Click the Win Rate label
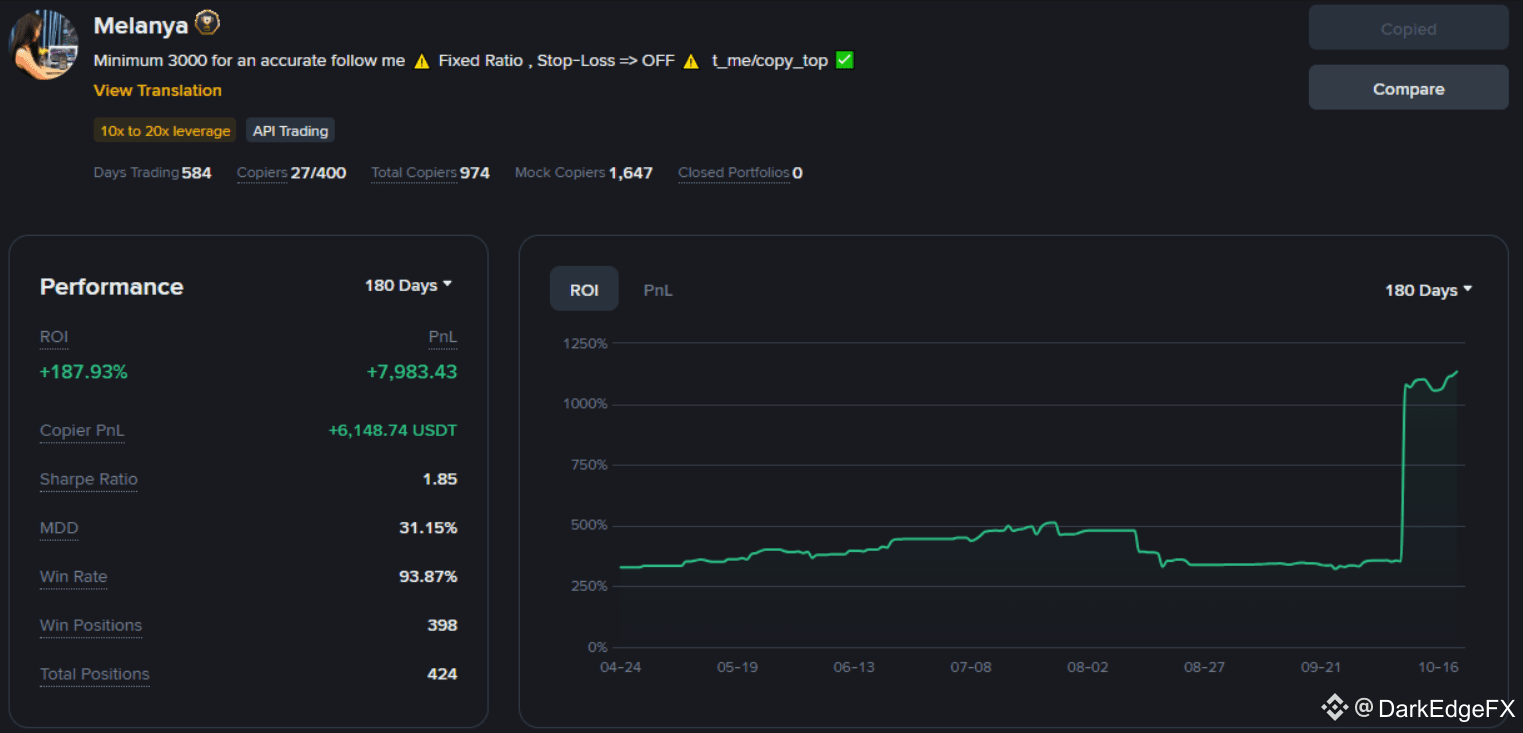The width and height of the screenshot is (1523, 733). coord(73,577)
